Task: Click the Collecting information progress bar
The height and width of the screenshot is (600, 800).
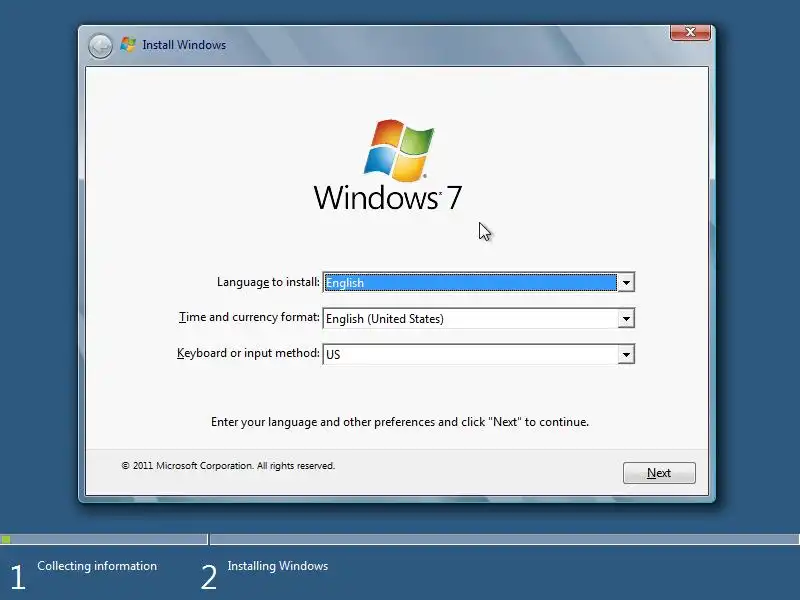Action: 104,539
